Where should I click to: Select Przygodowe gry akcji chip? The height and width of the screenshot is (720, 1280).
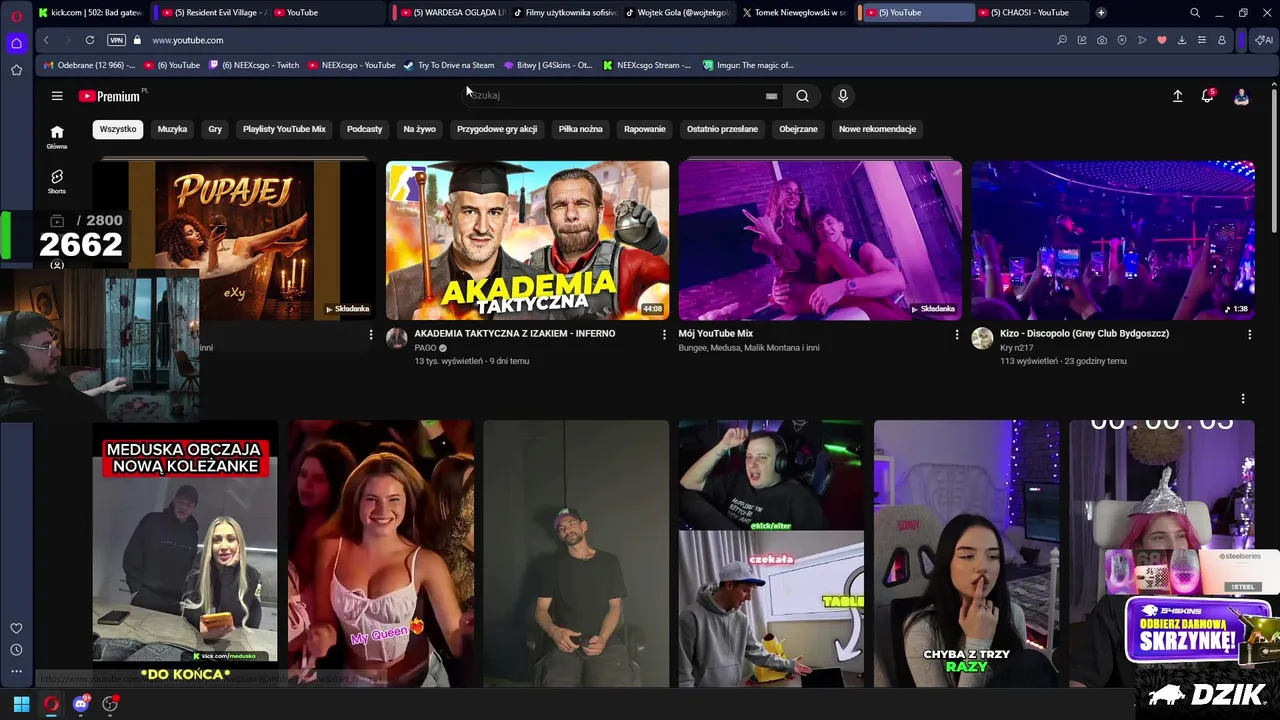click(x=497, y=129)
